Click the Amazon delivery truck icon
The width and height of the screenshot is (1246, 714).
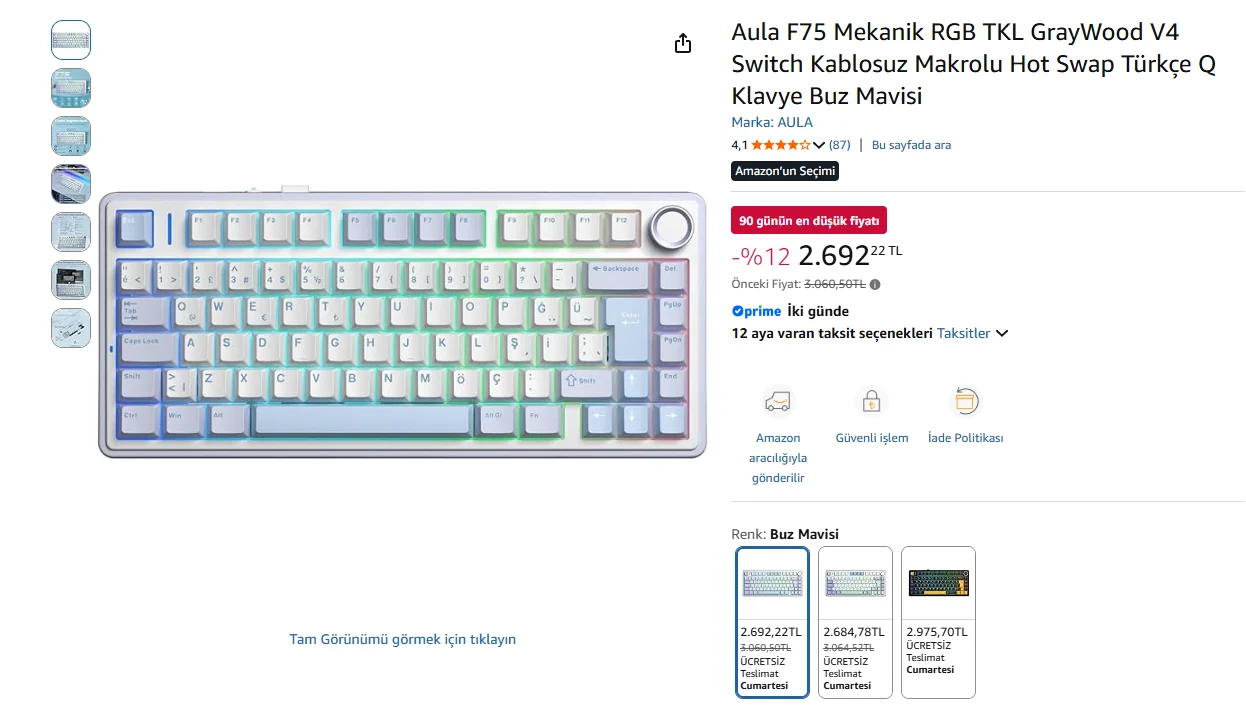click(x=778, y=402)
